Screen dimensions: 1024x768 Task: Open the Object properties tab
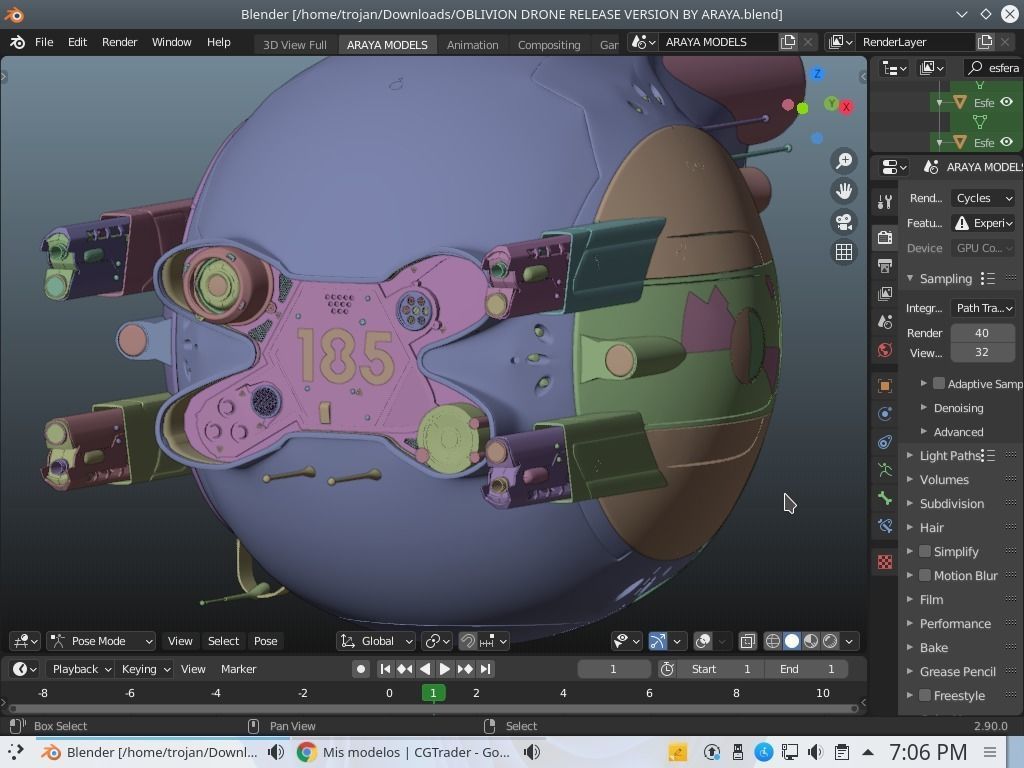[x=885, y=385]
